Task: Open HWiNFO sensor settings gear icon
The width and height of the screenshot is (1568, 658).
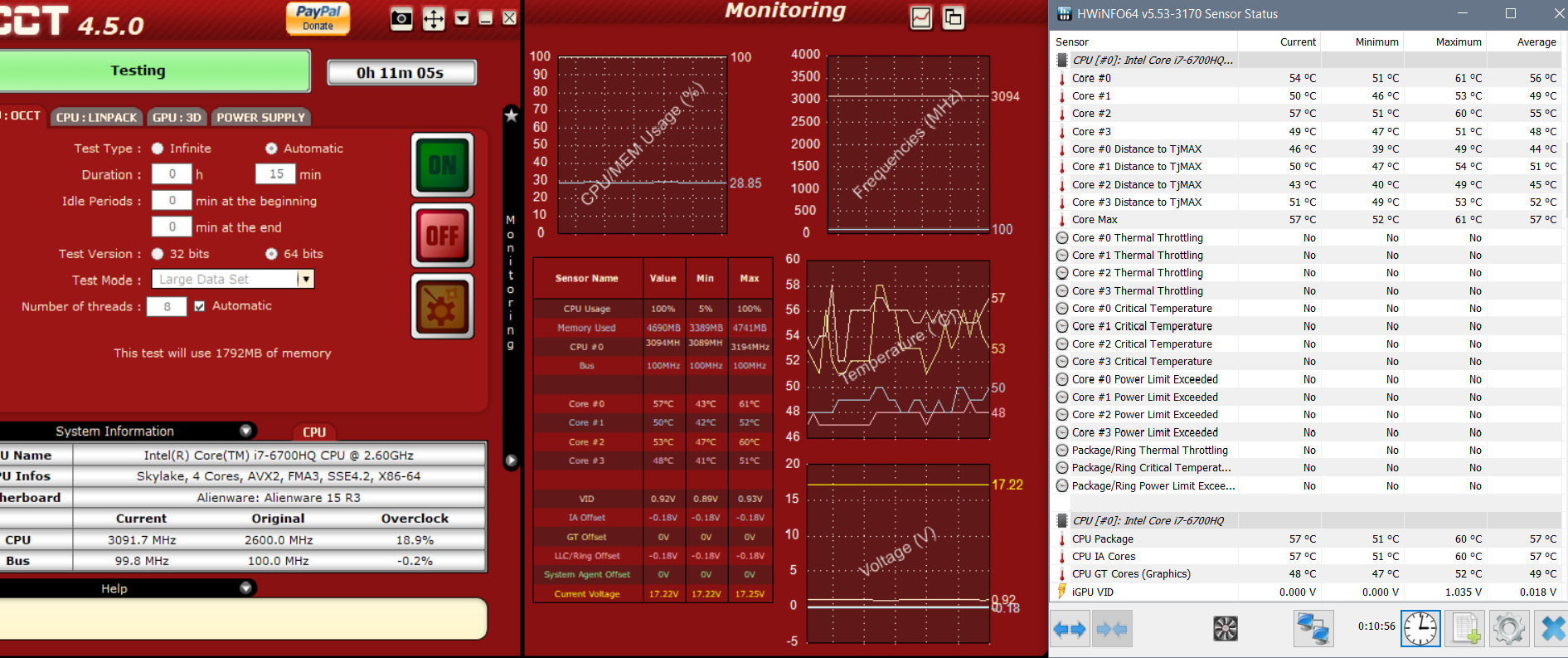Action: pos(1508,629)
